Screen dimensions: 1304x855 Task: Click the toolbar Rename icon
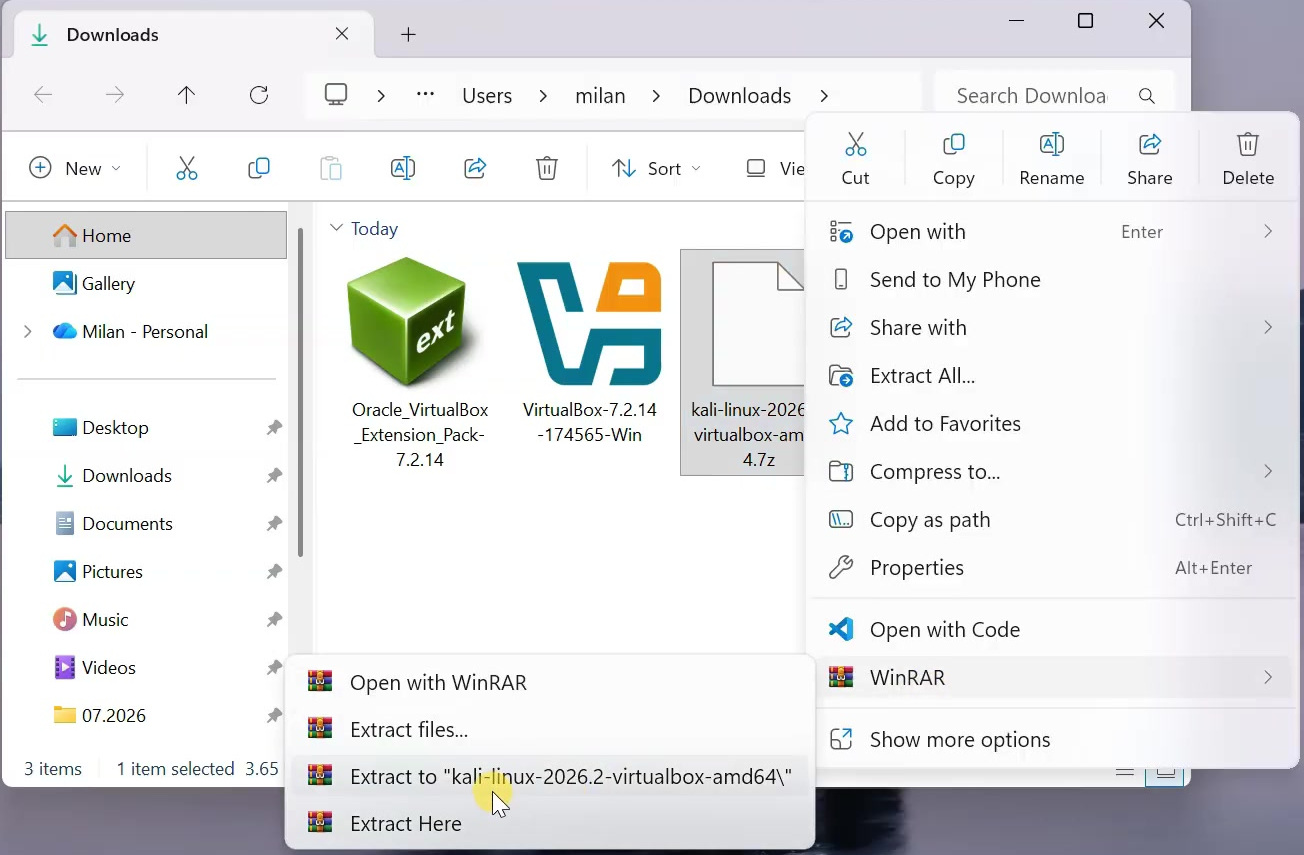(x=403, y=168)
